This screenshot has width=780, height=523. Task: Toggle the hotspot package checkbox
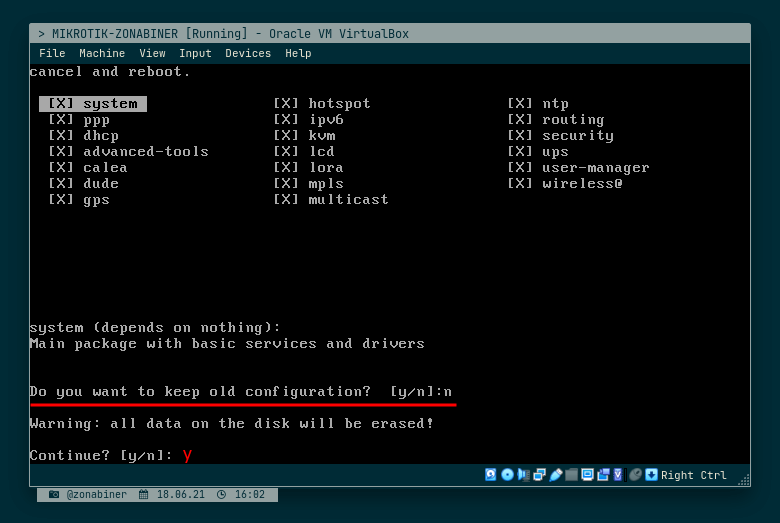(x=286, y=104)
